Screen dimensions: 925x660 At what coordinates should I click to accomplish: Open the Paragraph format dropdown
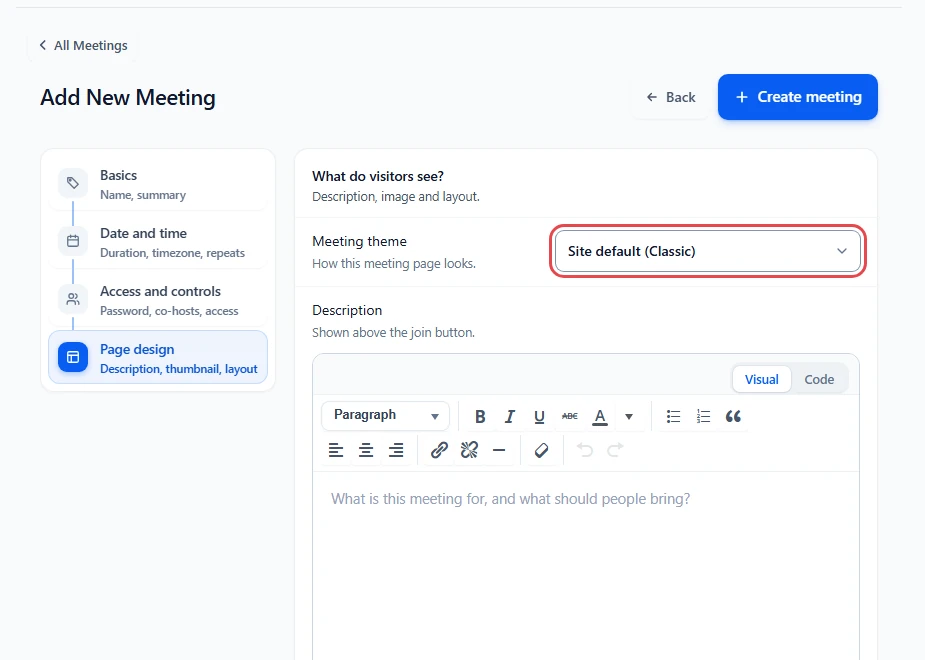point(386,416)
